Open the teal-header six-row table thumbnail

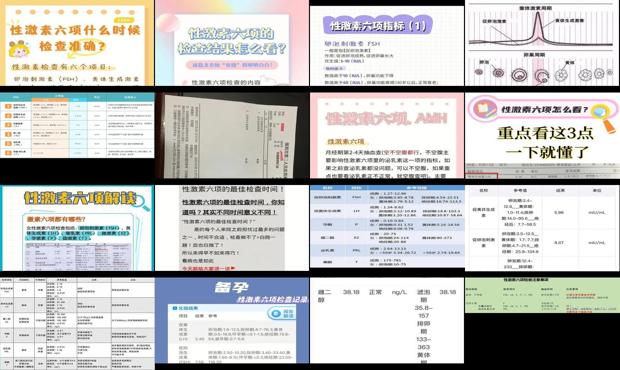coord(77,125)
